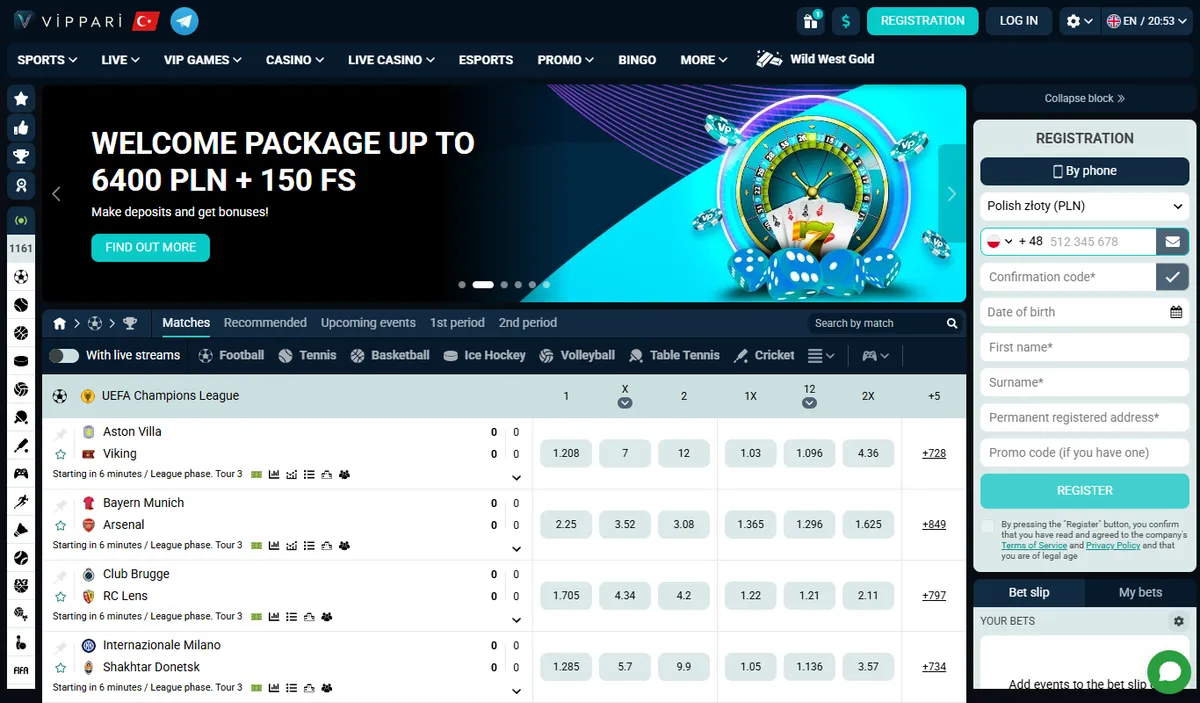
Task: Open date of birth calendar icon
Action: [1176, 312]
